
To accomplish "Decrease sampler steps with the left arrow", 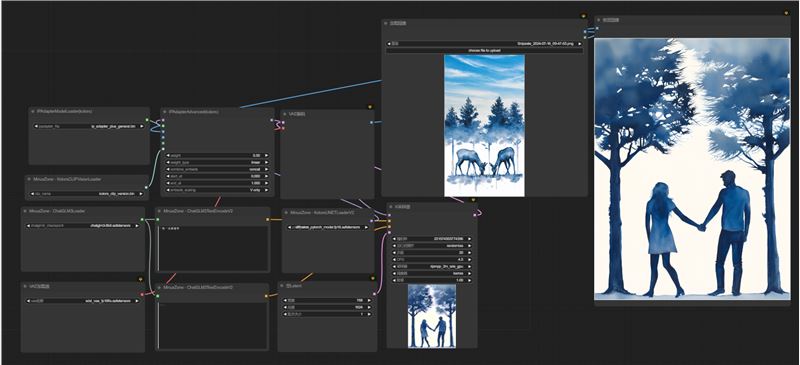I will pyautogui.click(x=395, y=252).
